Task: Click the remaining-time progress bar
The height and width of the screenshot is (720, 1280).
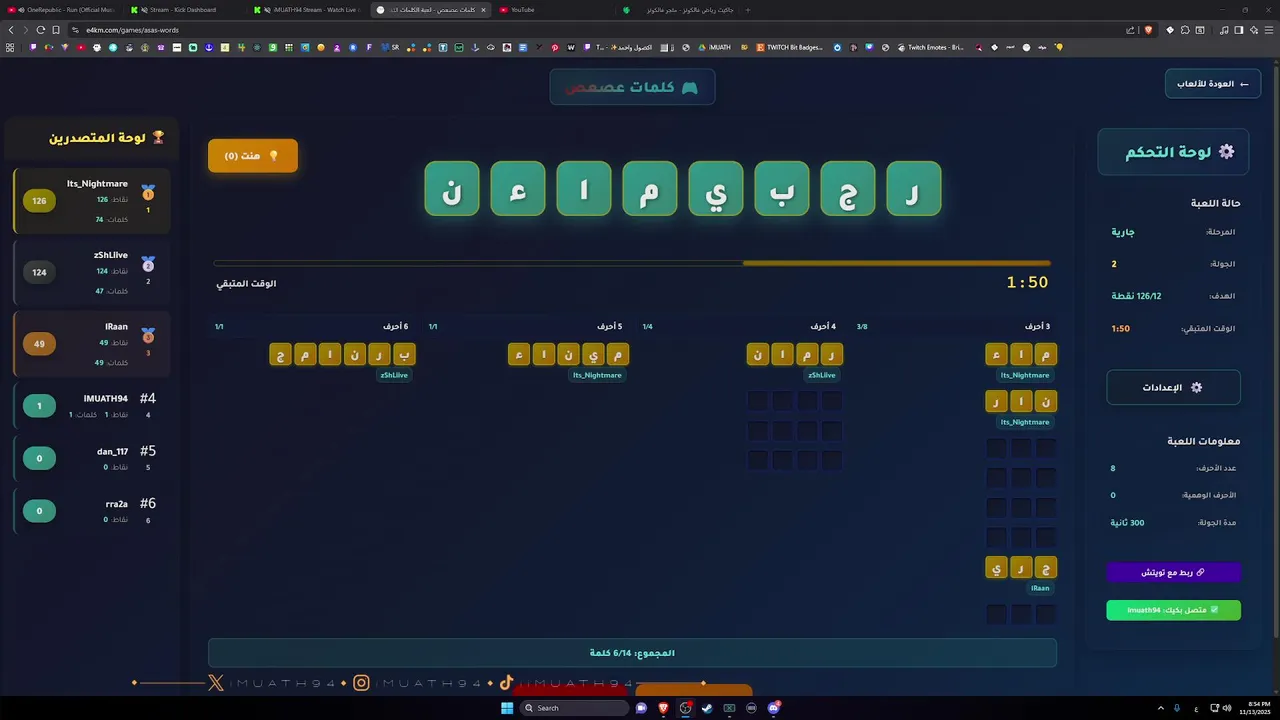Action: (x=632, y=263)
